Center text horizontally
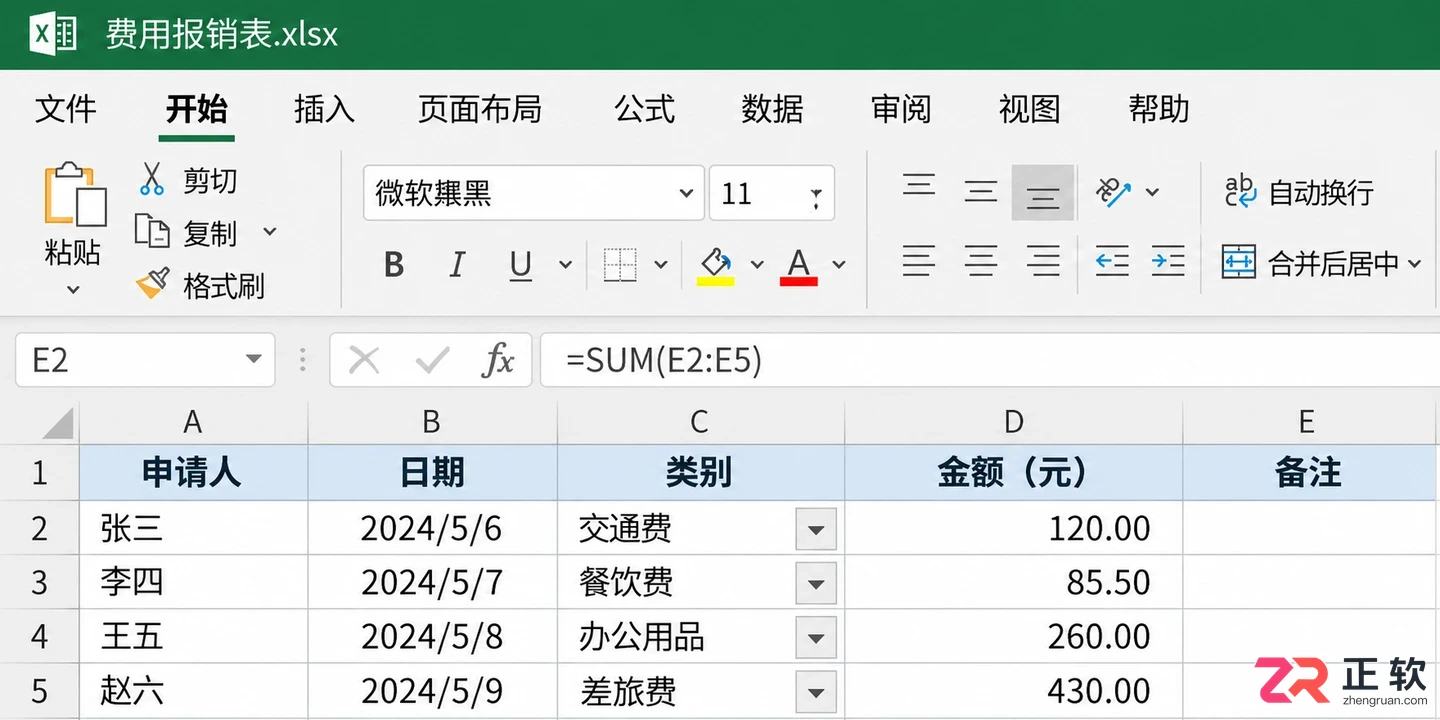 [x=981, y=262]
